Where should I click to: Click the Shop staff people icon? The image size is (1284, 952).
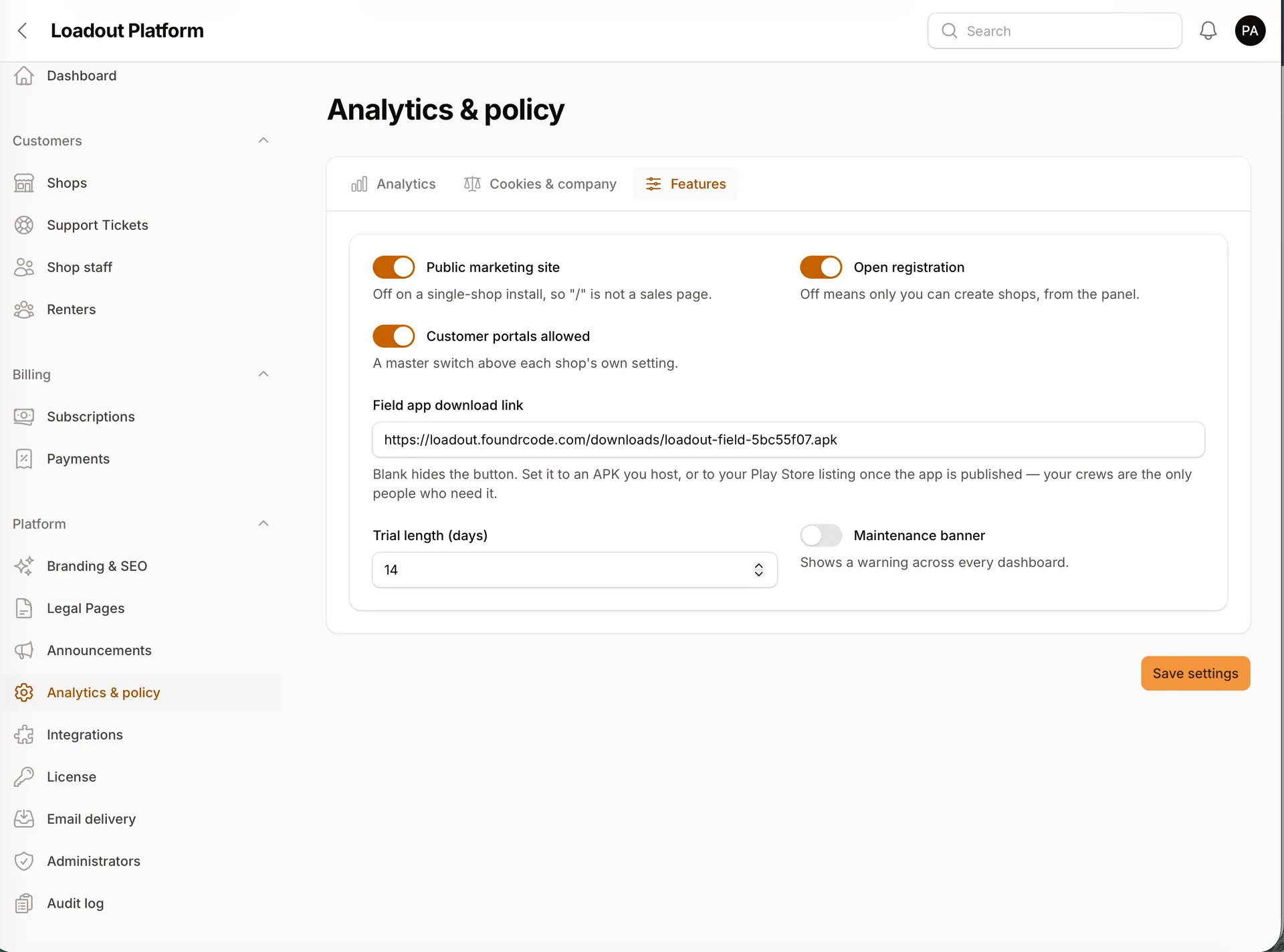(x=24, y=267)
